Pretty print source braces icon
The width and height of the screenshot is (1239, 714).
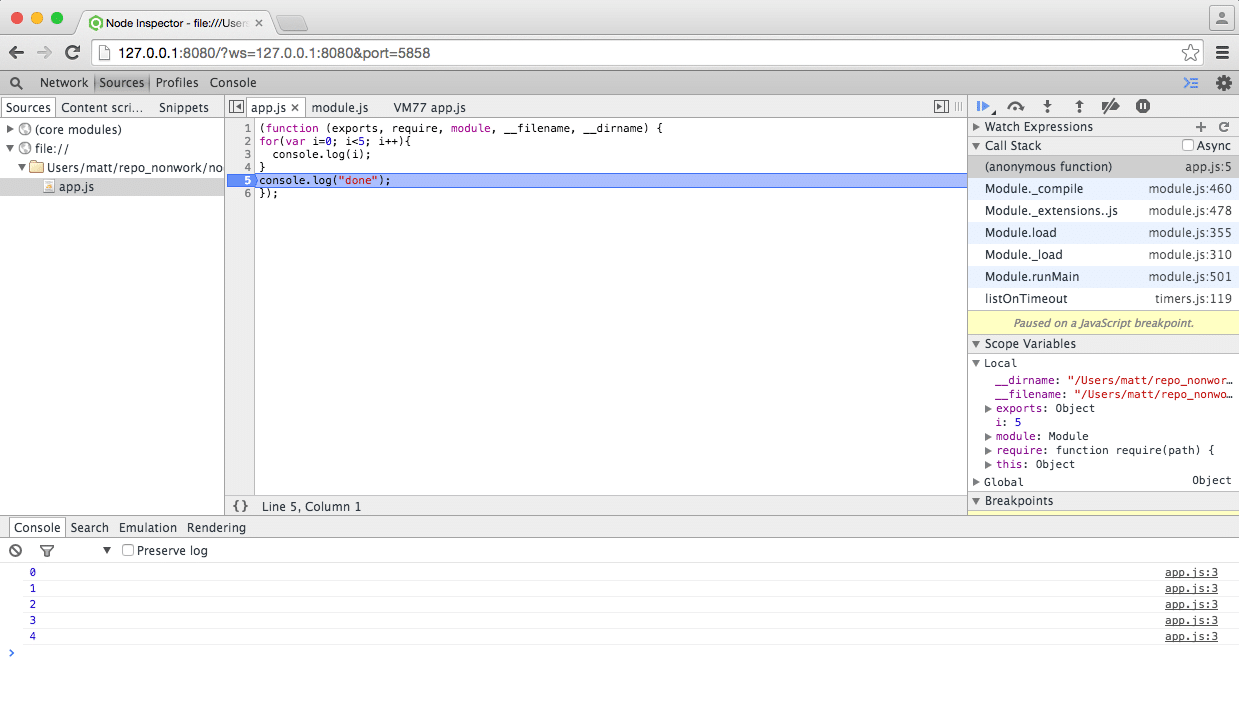pos(240,506)
